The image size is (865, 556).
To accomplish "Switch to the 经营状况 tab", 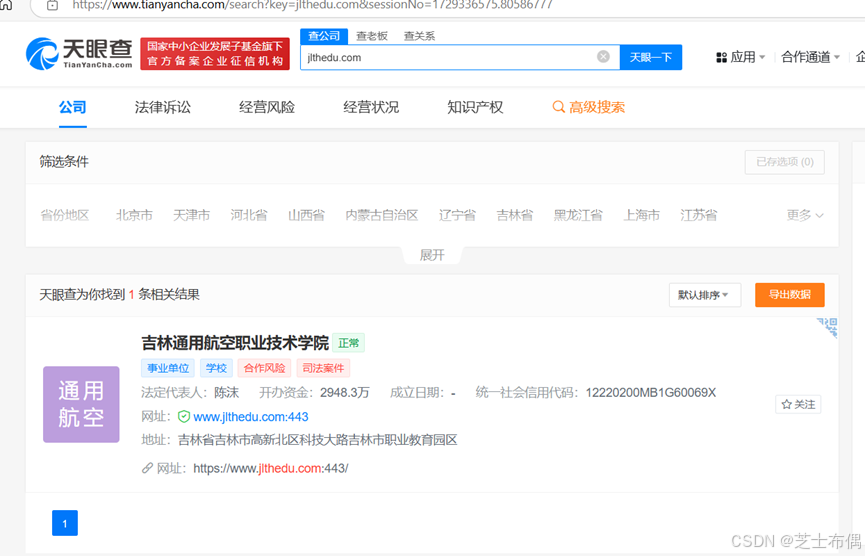I will tap(371, 107).
